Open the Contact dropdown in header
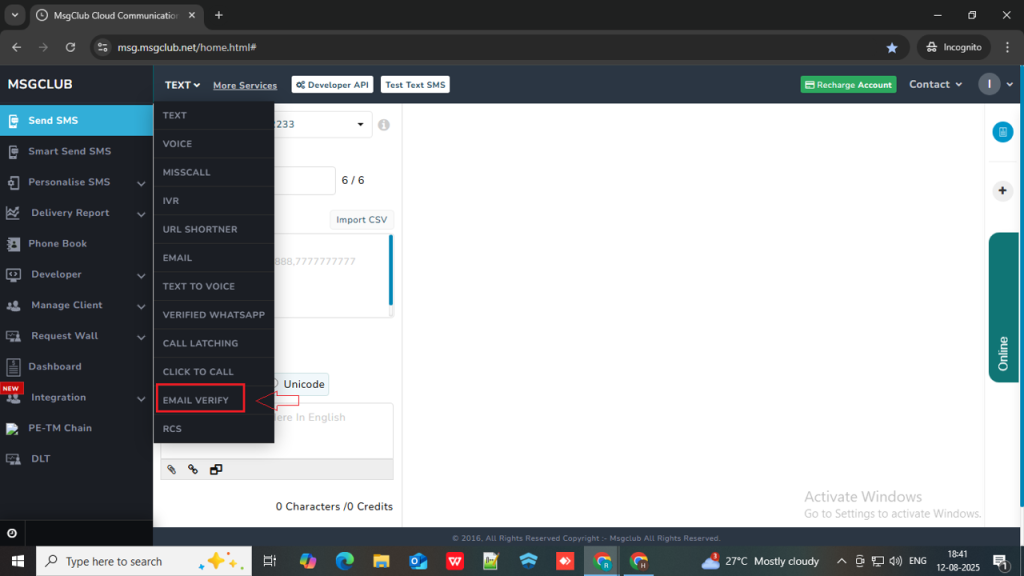This screenshot has height=576, width=1024. [x=935, y=84]
